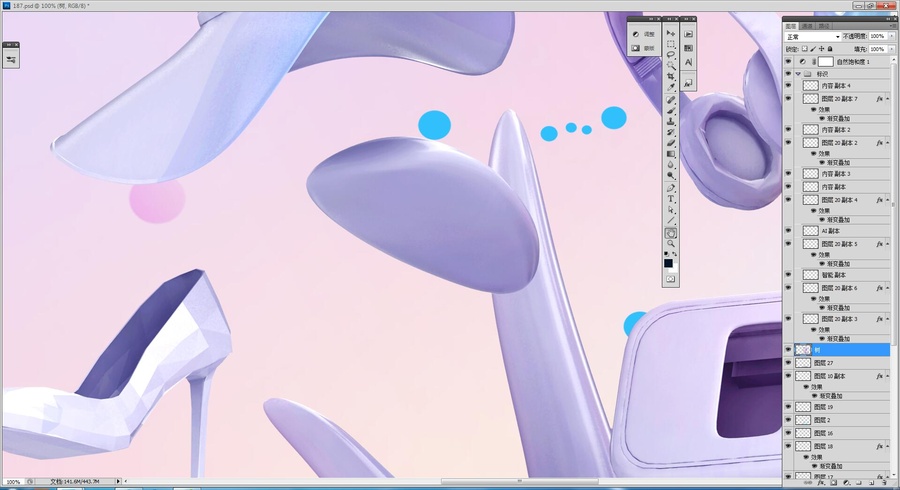Switch to the 路径 tab
Screen dimensions: 900x490
[x=824, y=26]
